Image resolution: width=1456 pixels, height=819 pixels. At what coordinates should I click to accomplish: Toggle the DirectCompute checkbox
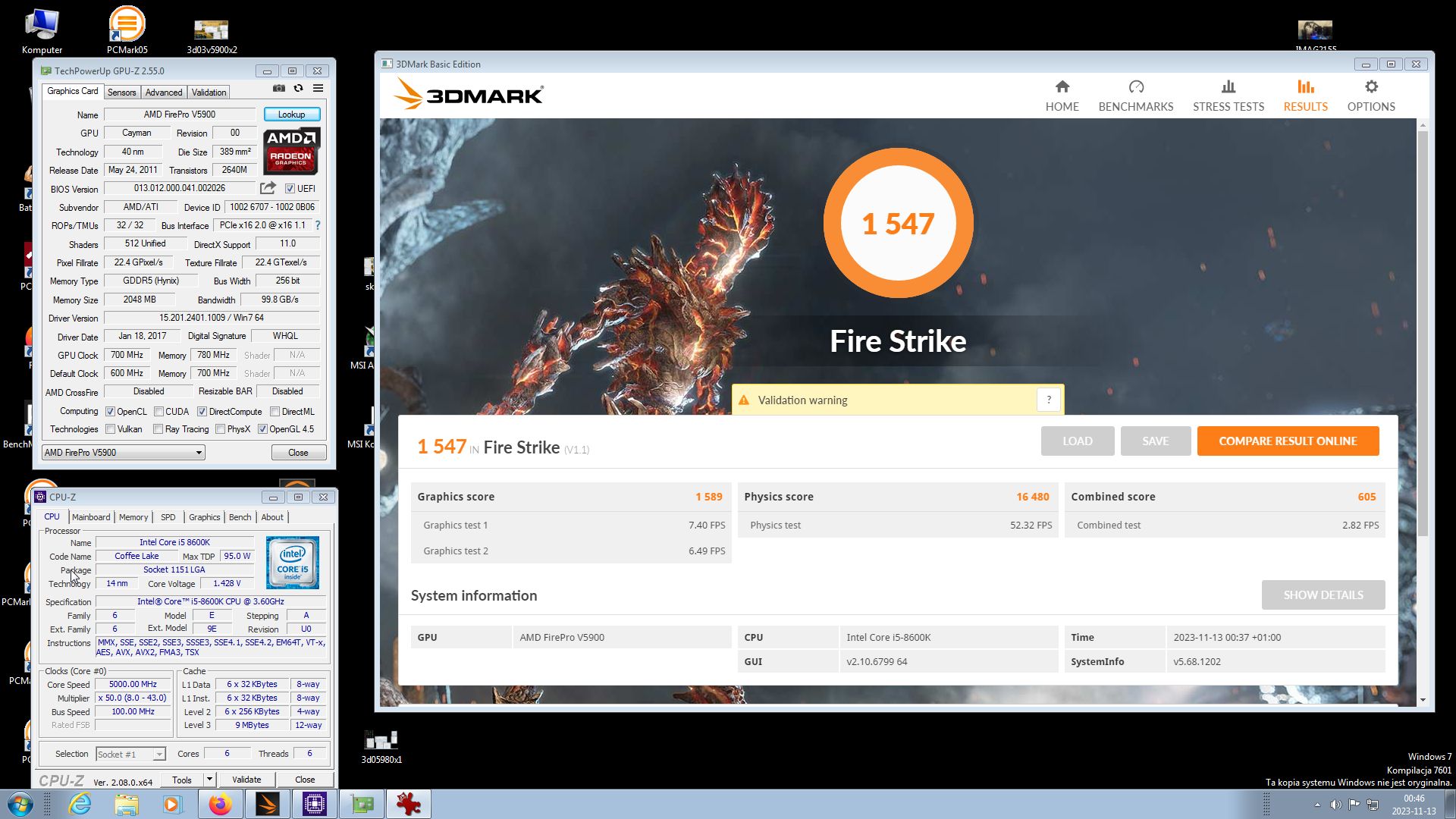202,412
